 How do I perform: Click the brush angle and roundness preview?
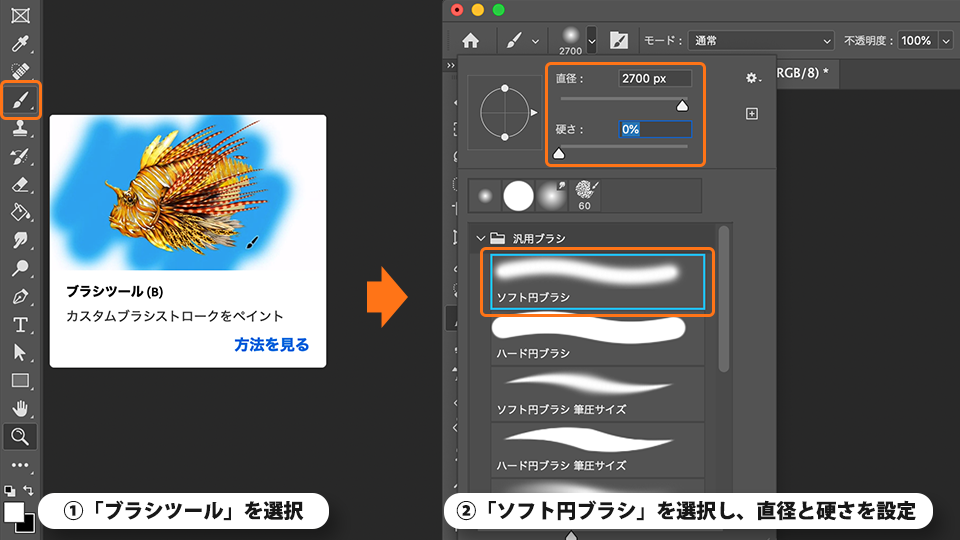click(x=505, y=113)
